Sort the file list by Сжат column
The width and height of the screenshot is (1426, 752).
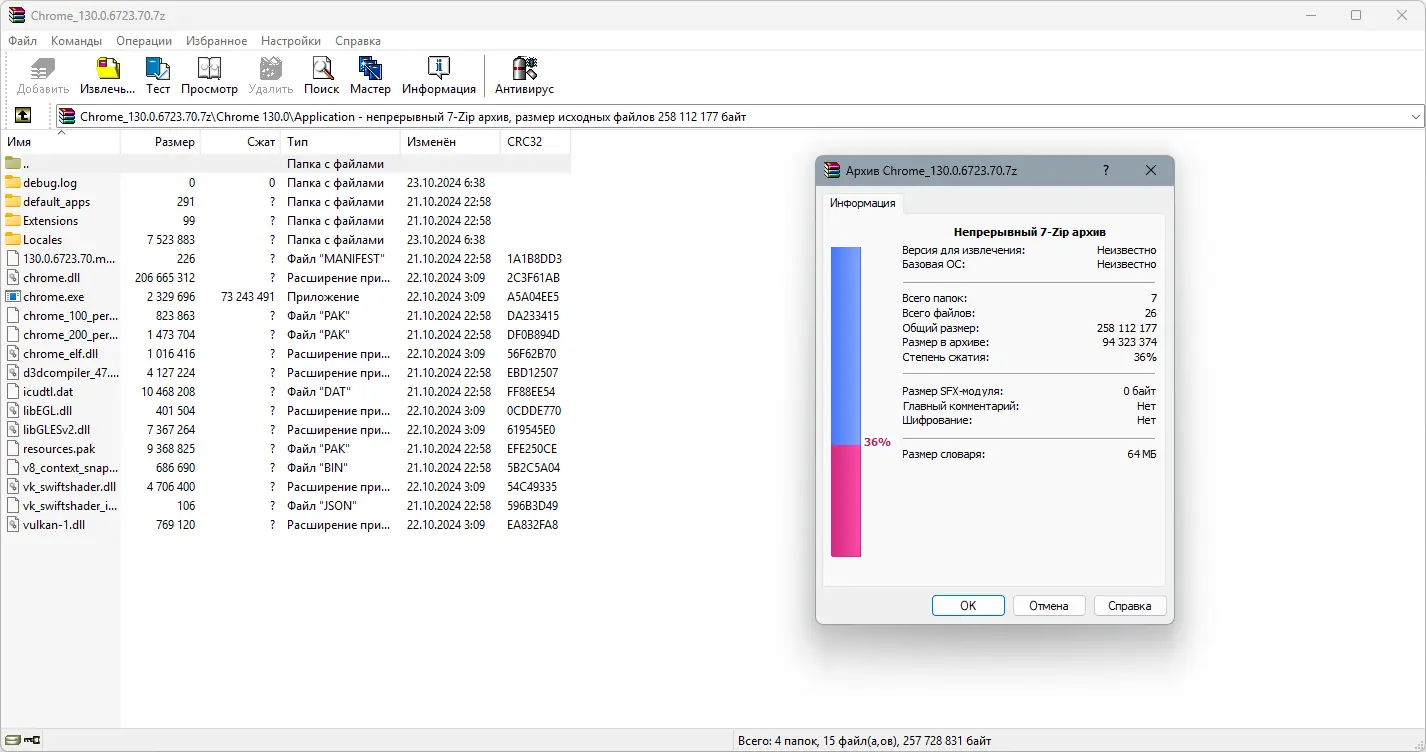[240, 142]
